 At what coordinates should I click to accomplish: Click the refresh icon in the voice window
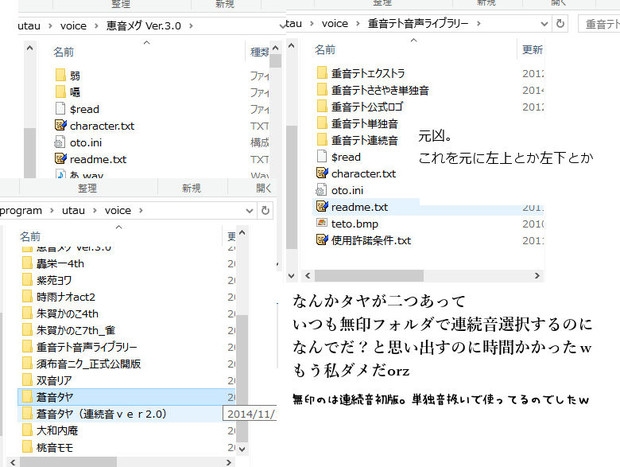pyautogui.click(x=266, y=210)
